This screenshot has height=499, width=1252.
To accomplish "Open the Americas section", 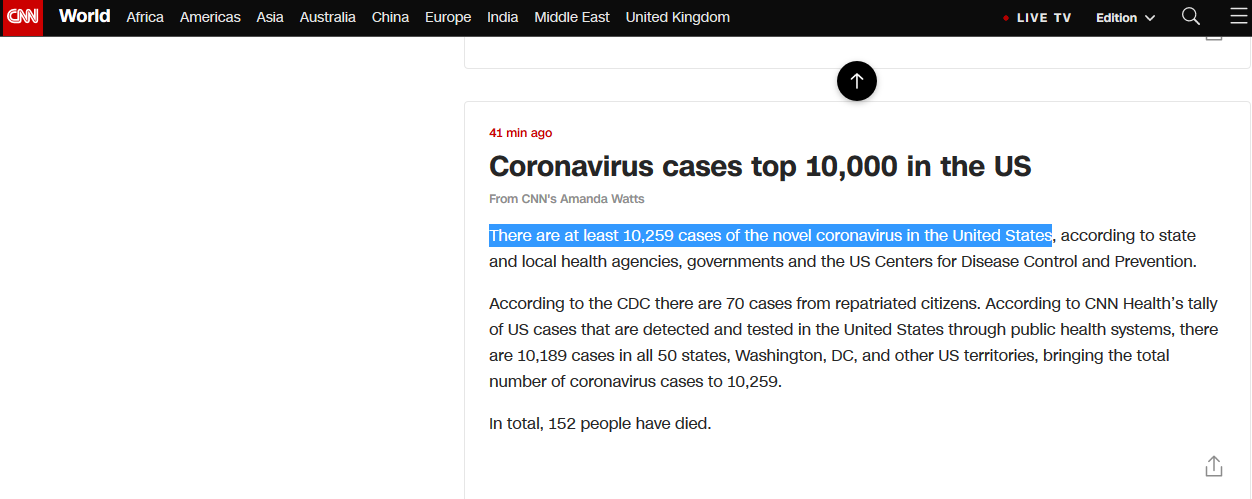I will coord(212,17).
